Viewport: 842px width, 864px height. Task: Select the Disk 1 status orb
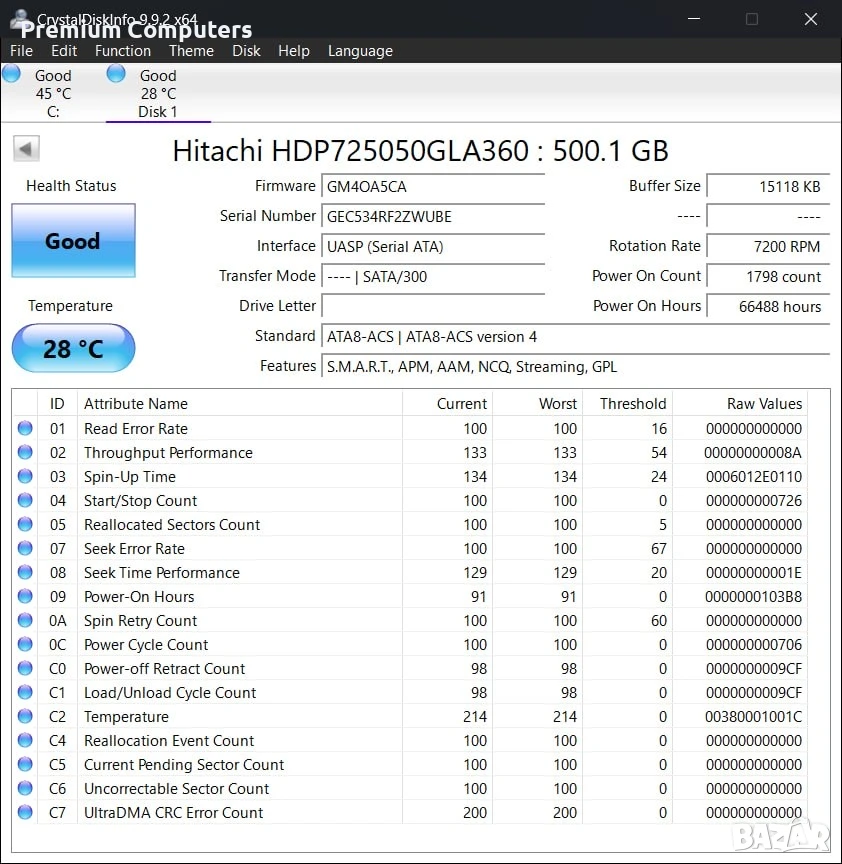116,73
